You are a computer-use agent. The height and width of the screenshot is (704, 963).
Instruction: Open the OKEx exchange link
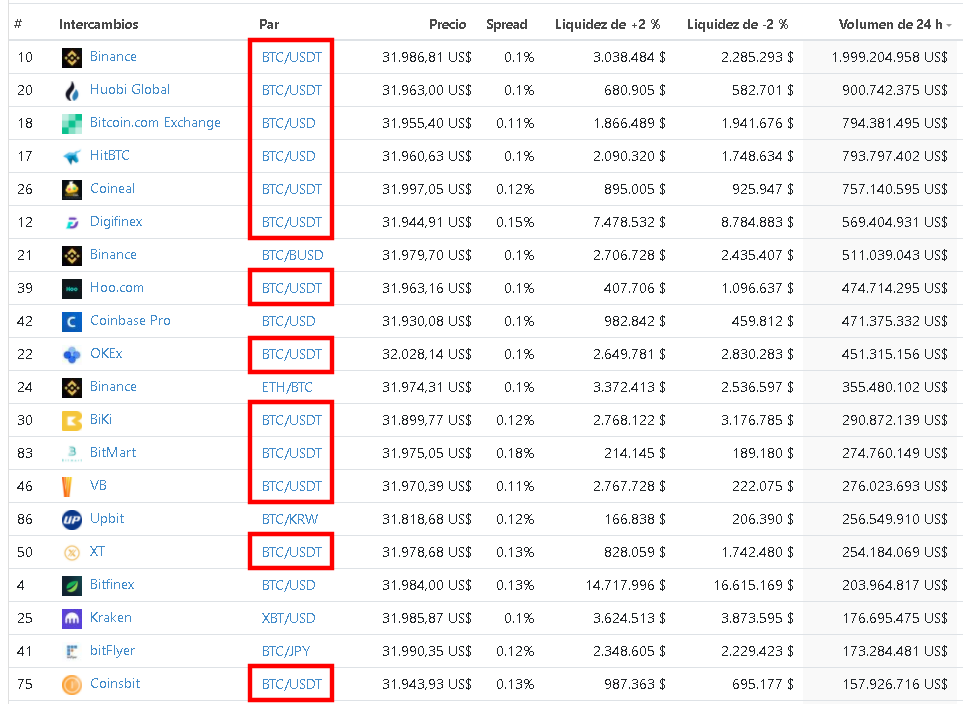106,353
